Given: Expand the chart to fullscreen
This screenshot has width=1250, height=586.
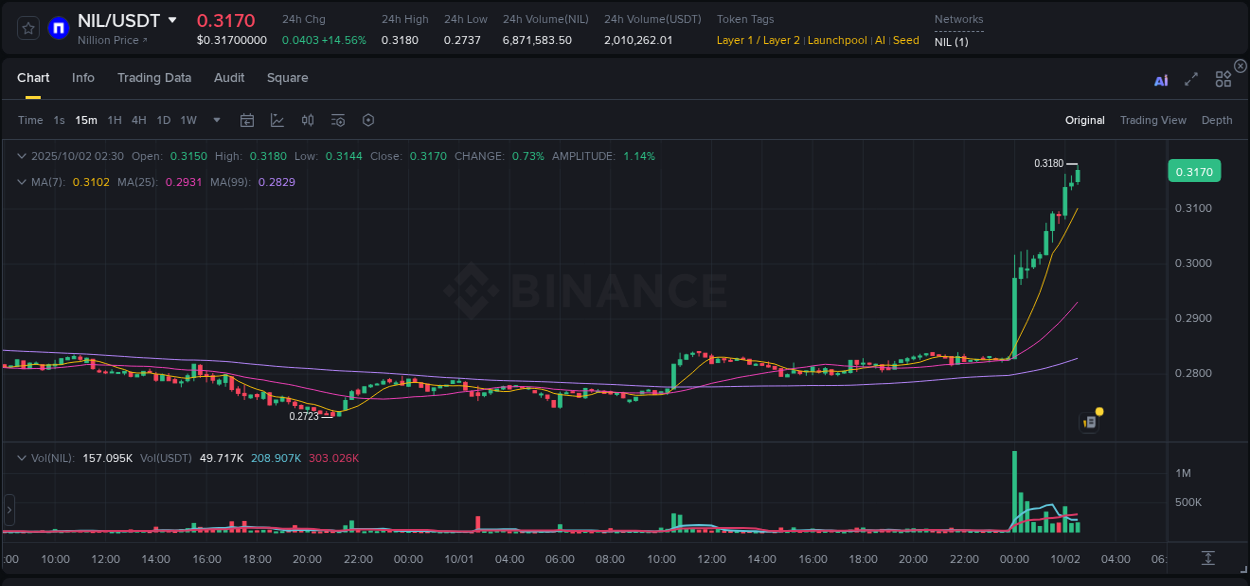Looking at the screenshot, I should (1191, 79).
